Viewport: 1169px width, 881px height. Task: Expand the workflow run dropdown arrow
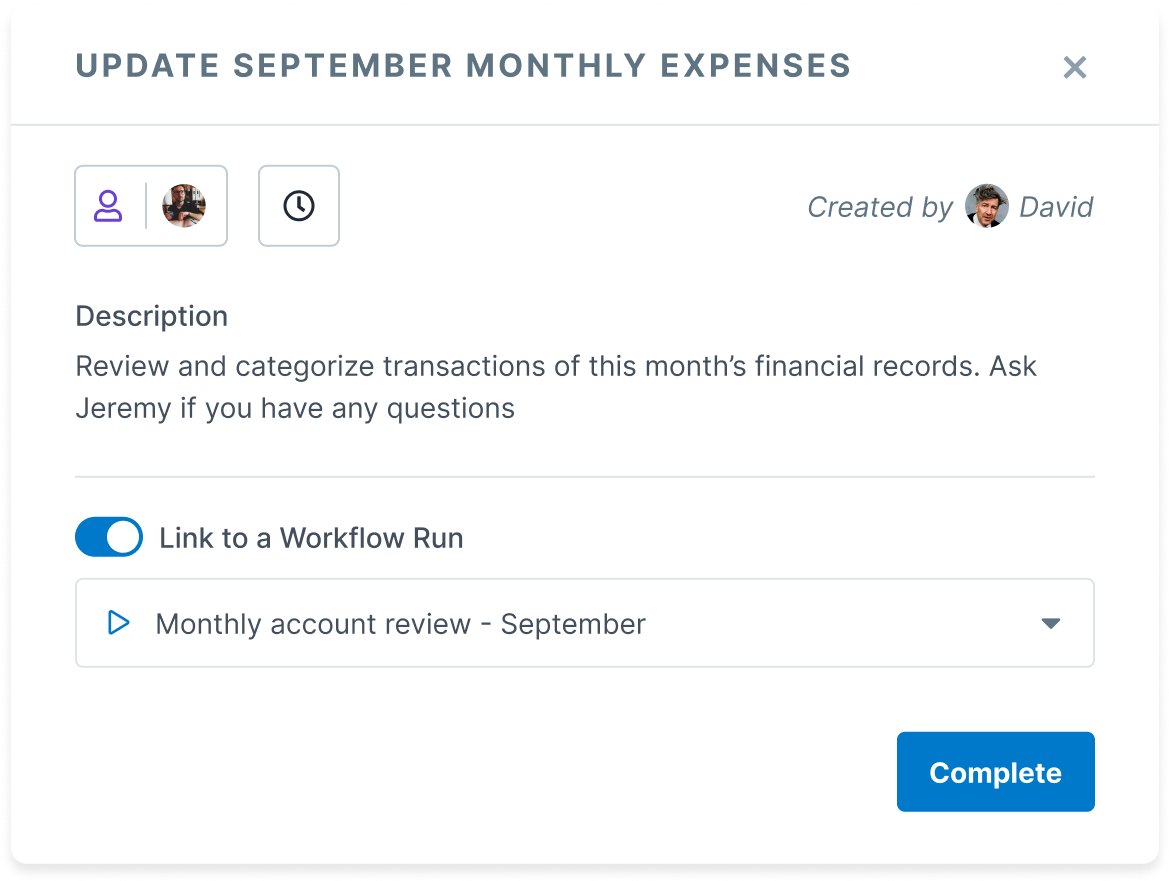1050,623
